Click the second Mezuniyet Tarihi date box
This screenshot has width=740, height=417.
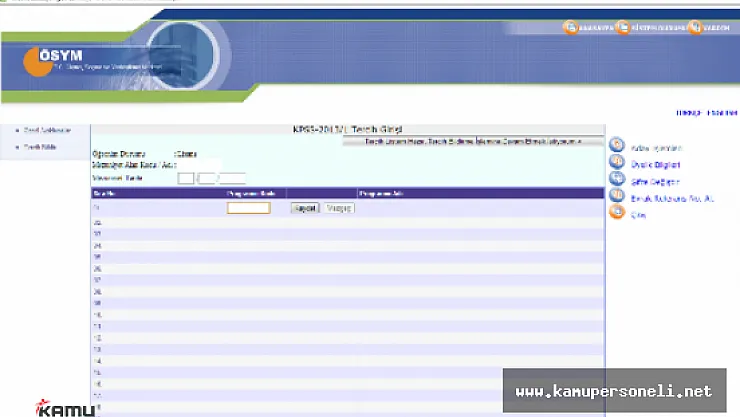point(207,178)
